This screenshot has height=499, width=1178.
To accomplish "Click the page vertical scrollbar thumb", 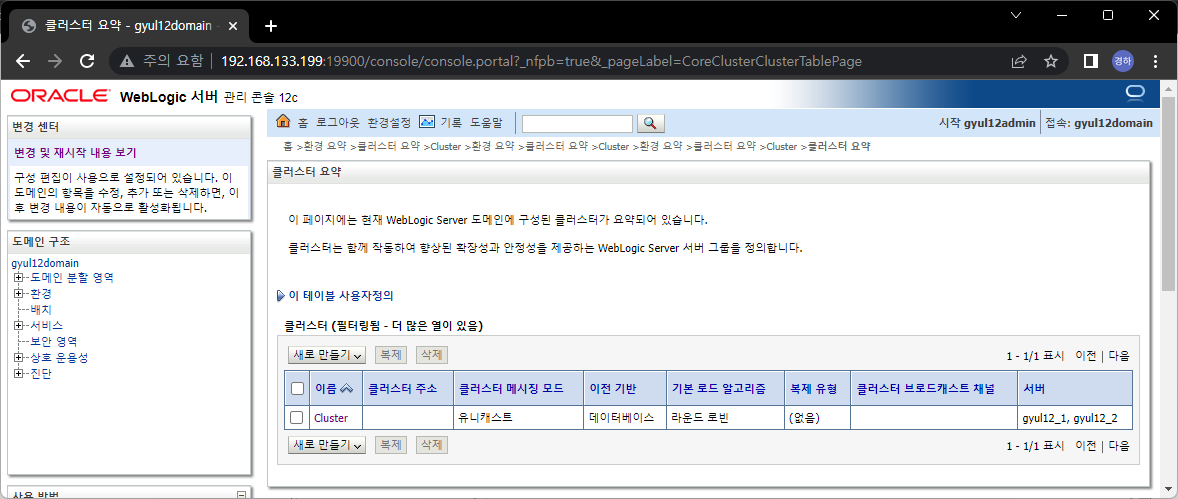I will [x=1169, y=192].
